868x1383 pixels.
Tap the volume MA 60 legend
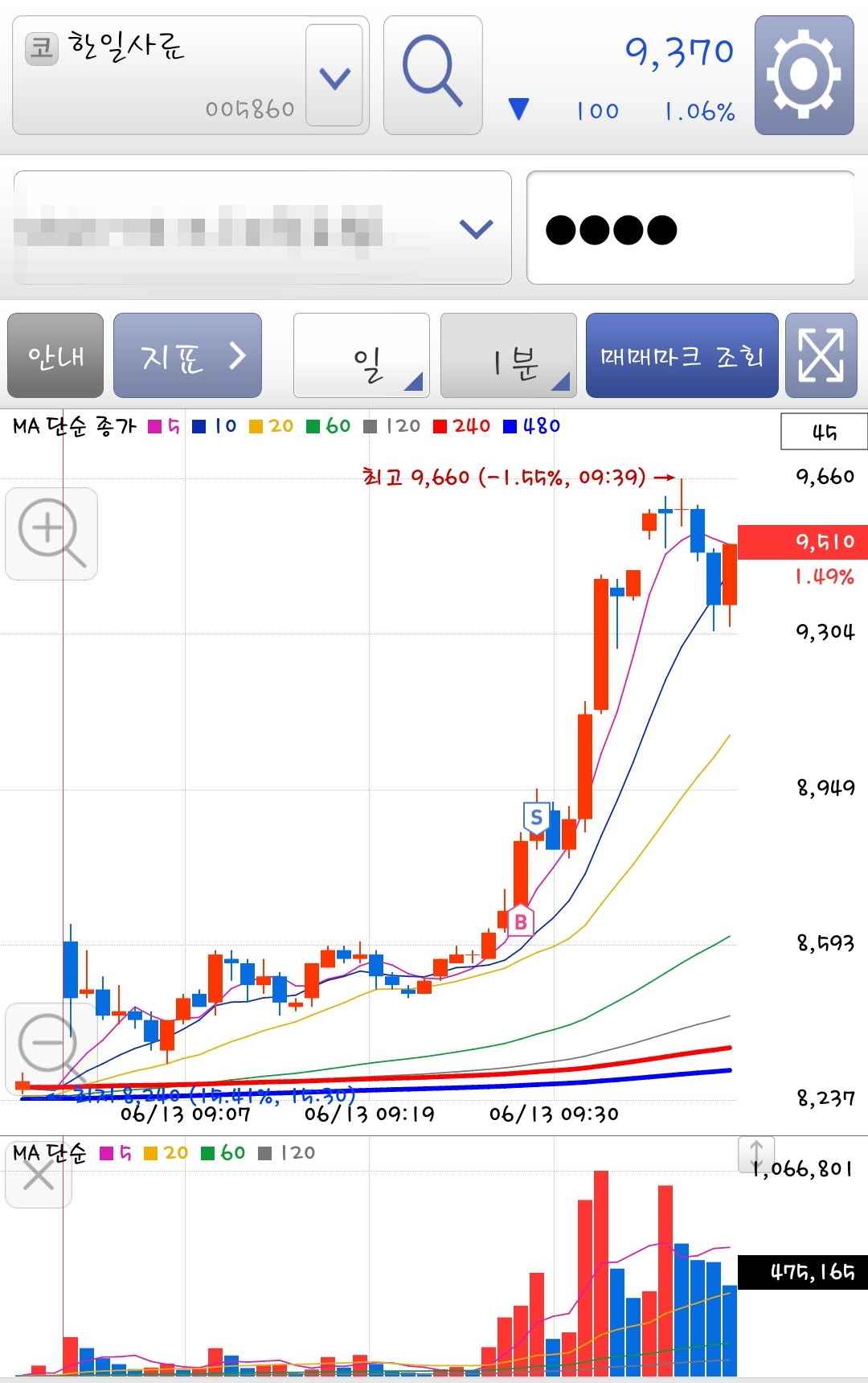point(223,1153)
